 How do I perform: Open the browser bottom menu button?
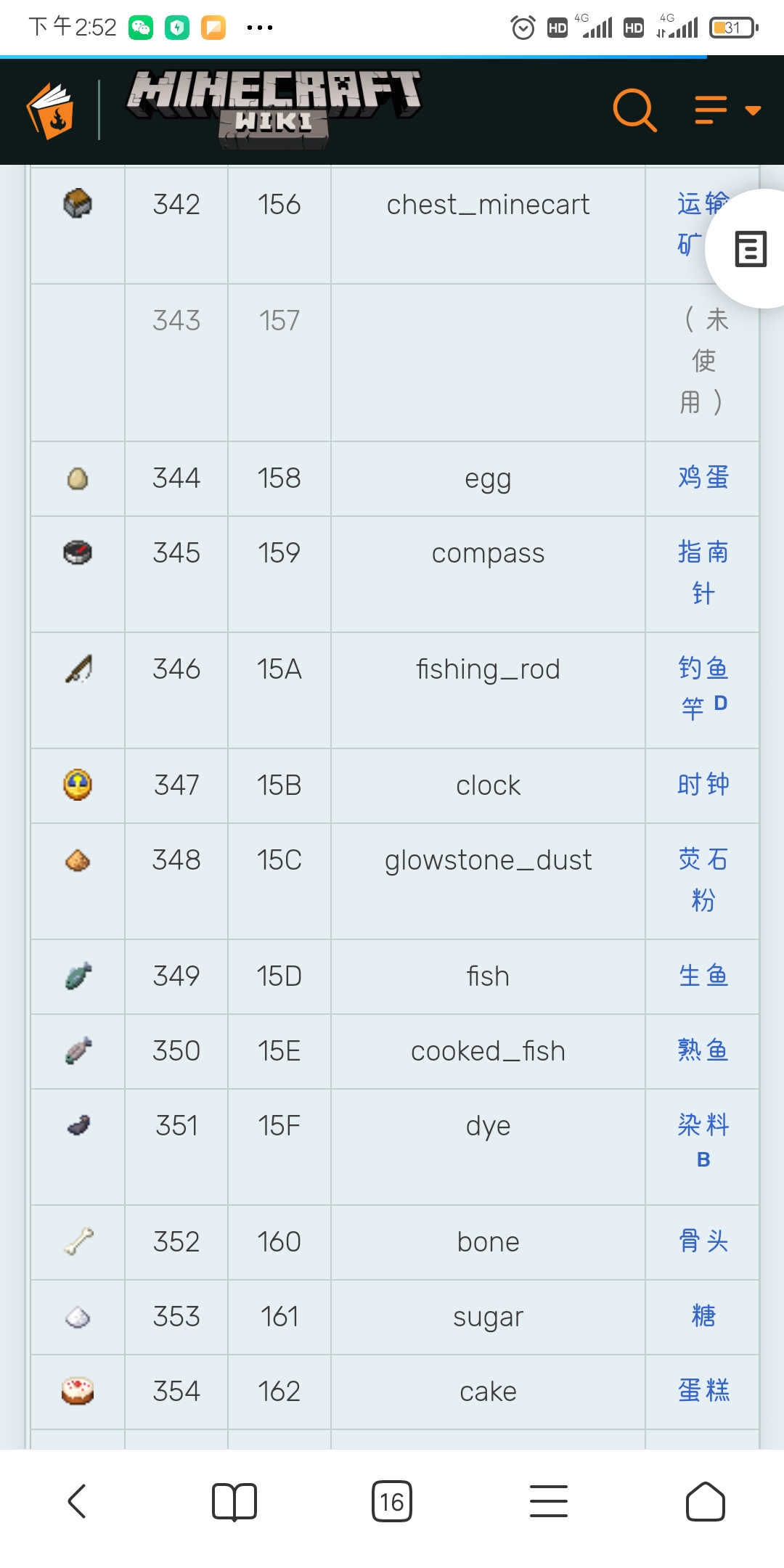coord(548,1500)
